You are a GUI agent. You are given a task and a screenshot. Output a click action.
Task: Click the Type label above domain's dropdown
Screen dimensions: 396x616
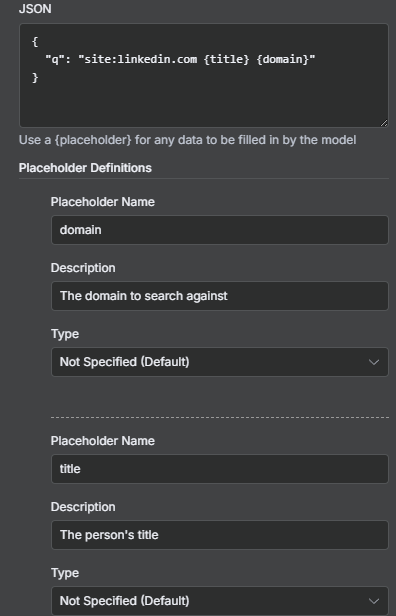pyautogui.click(x=65, y=334)
